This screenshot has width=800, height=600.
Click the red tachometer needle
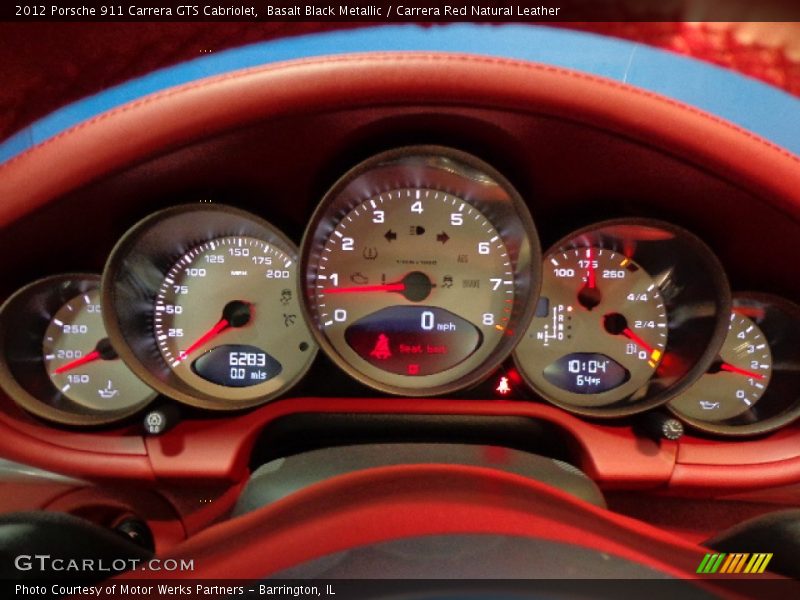tap(365, 289)
